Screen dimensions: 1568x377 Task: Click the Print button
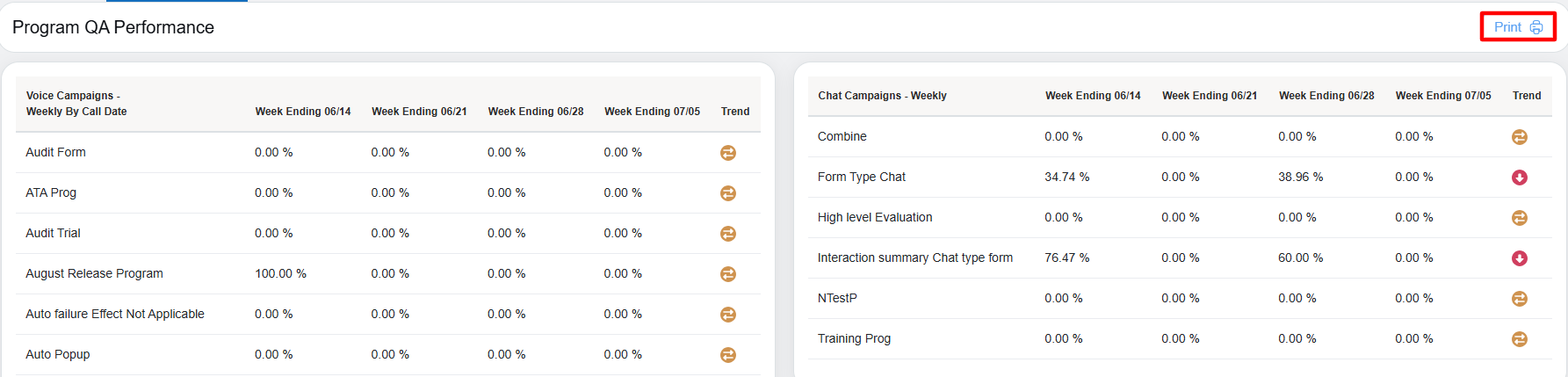tap(1517, 27)
